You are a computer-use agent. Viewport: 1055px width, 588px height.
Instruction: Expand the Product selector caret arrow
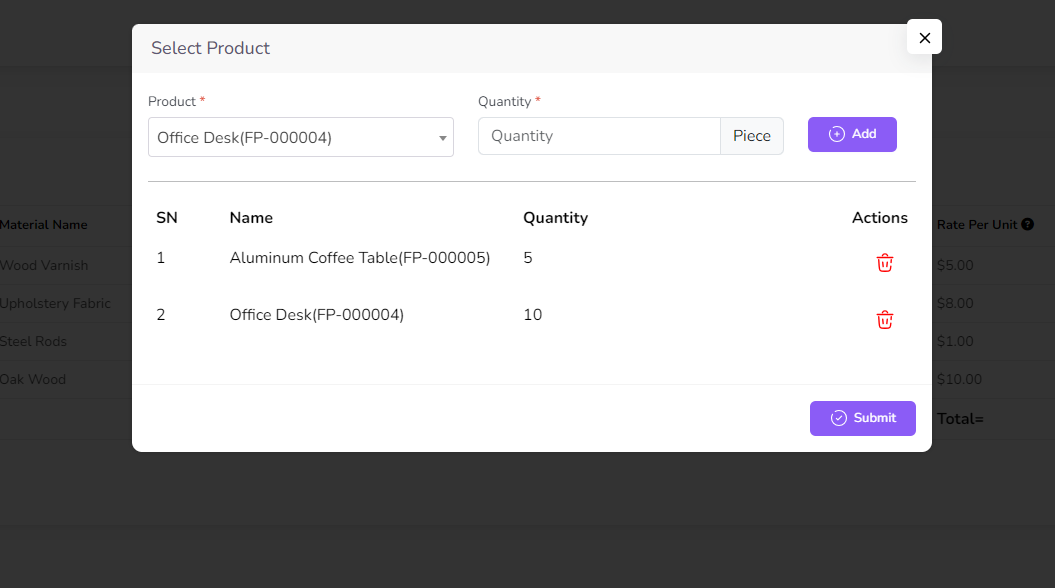pyautogui.click(x=442, y=138)
